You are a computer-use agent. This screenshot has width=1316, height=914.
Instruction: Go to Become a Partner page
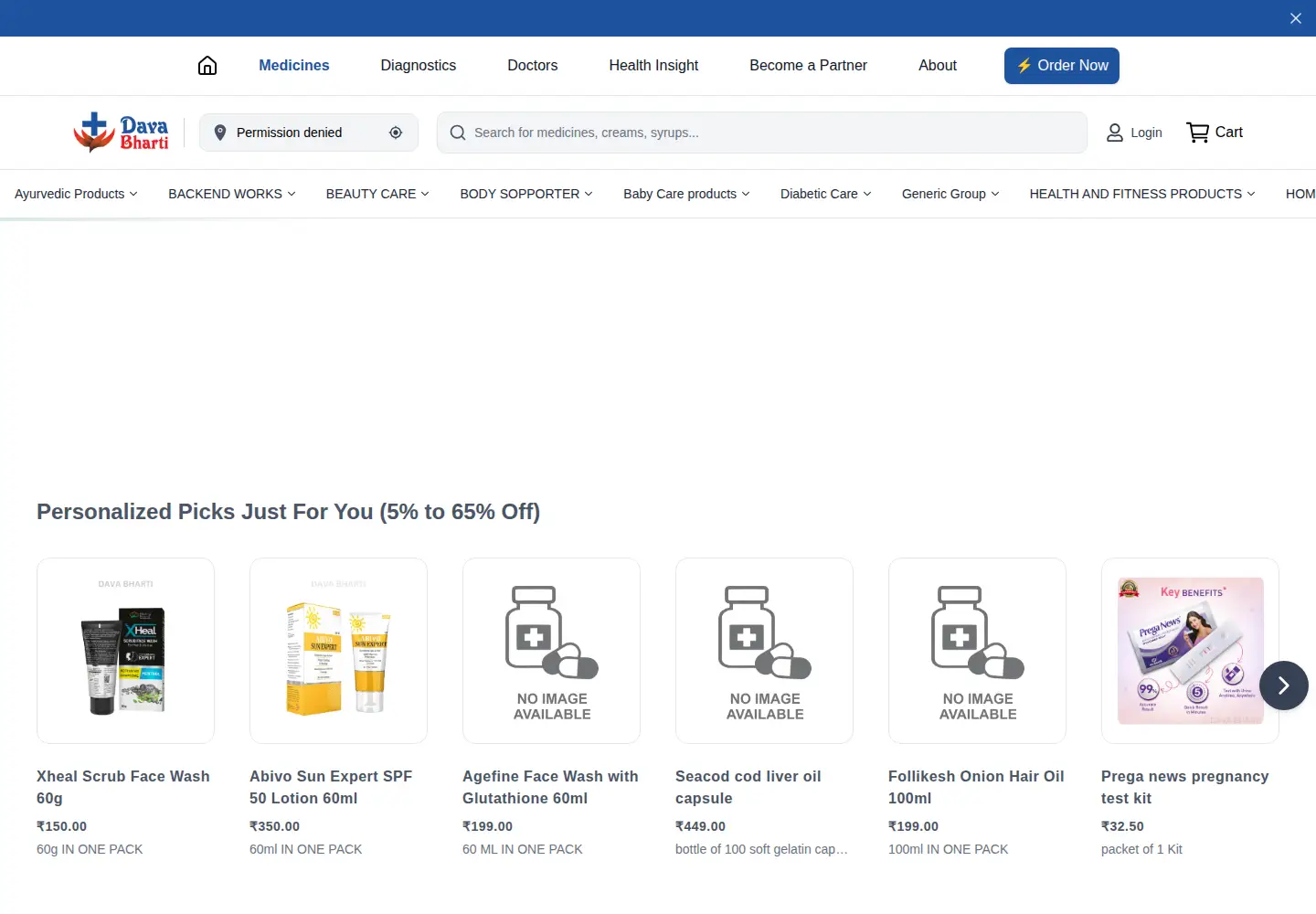point(809,66)
